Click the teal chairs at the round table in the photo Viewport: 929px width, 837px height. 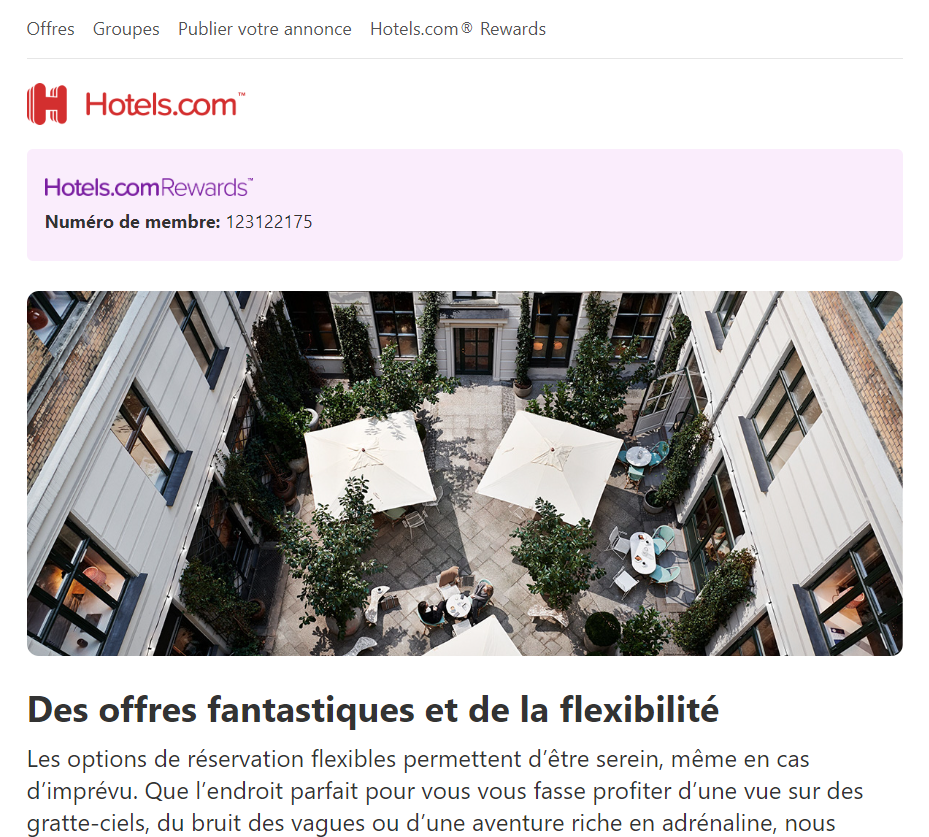644,458
